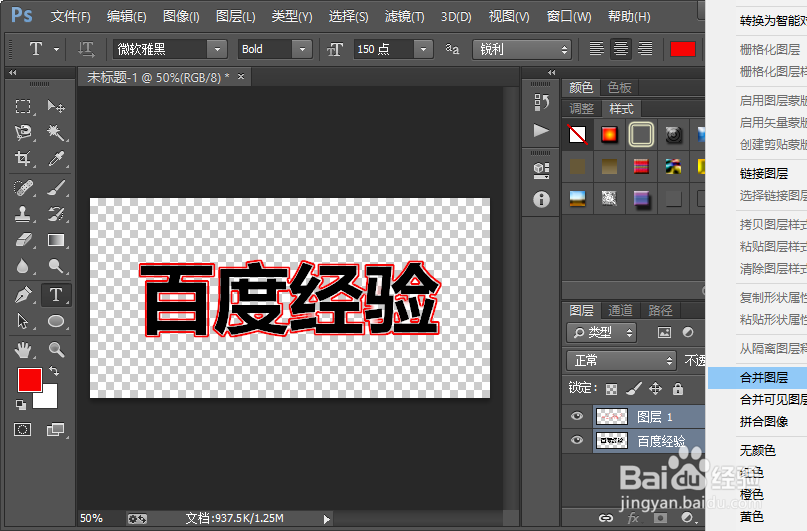Hide layer 图层 1
Screen dimensions: 807x531
click(577, 416)
